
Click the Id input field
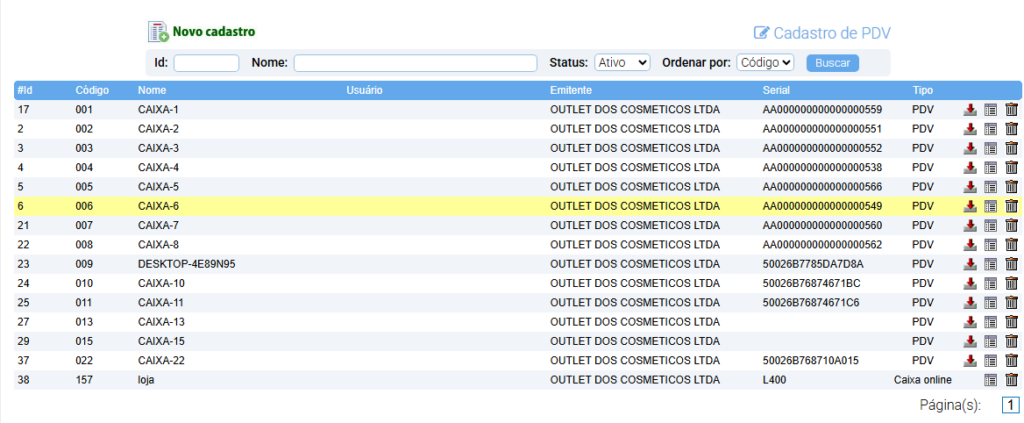pyautogui.click(x=206, y=63)
